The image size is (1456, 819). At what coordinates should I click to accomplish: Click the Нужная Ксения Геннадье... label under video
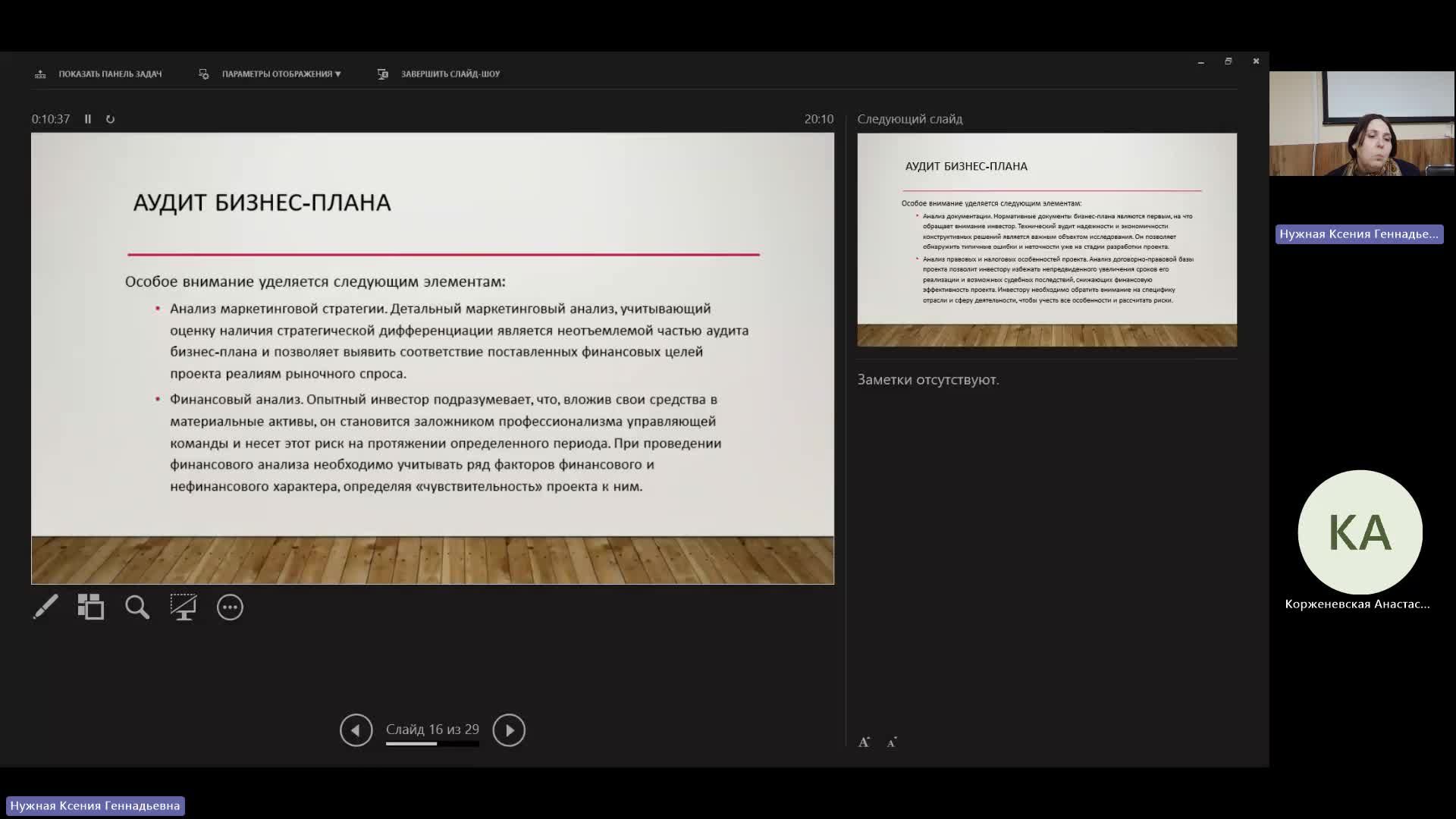point(1359,234)
